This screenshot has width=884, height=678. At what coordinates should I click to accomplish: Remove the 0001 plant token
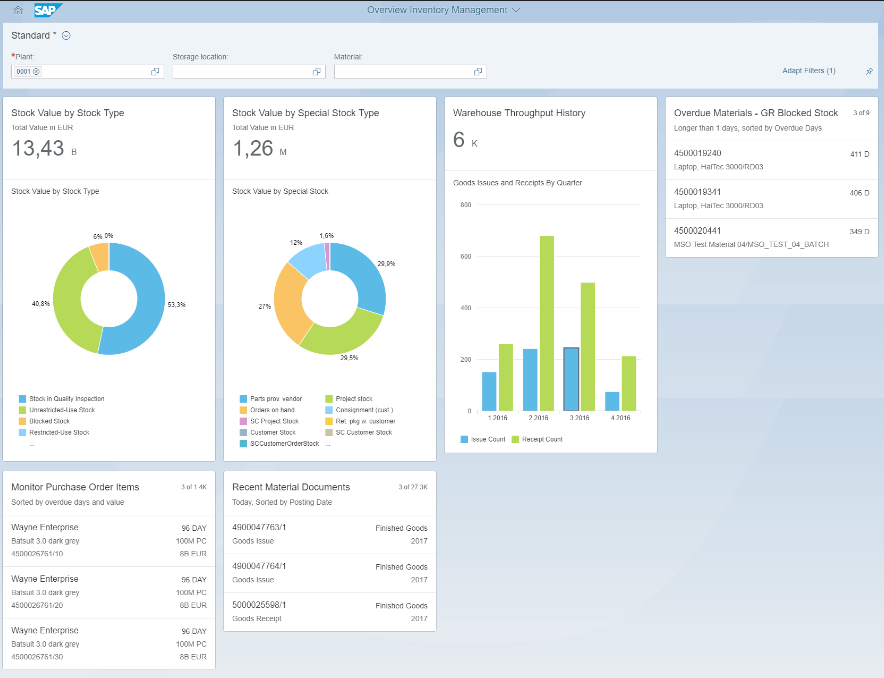[36, 72]
